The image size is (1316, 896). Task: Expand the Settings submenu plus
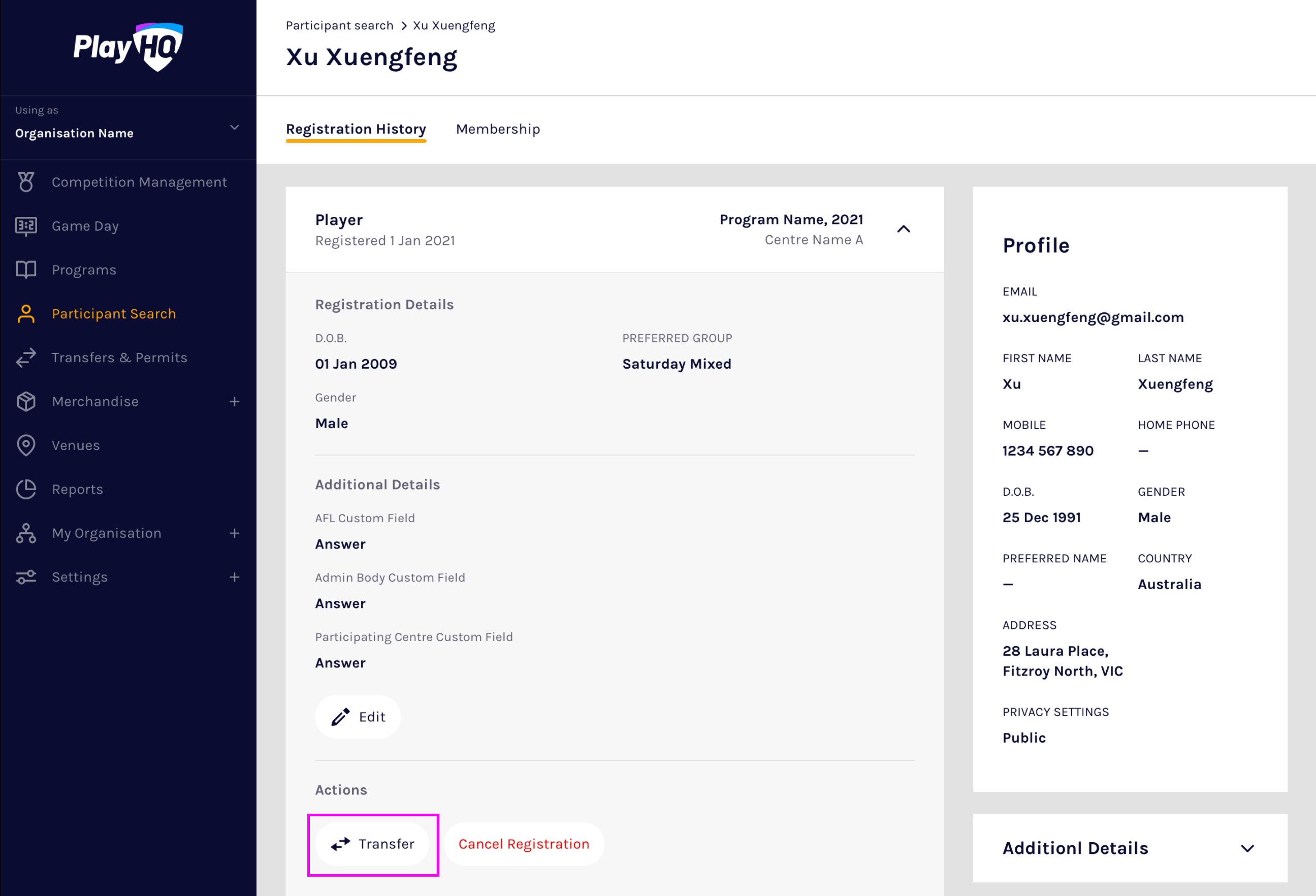click(x=235, y=577)
